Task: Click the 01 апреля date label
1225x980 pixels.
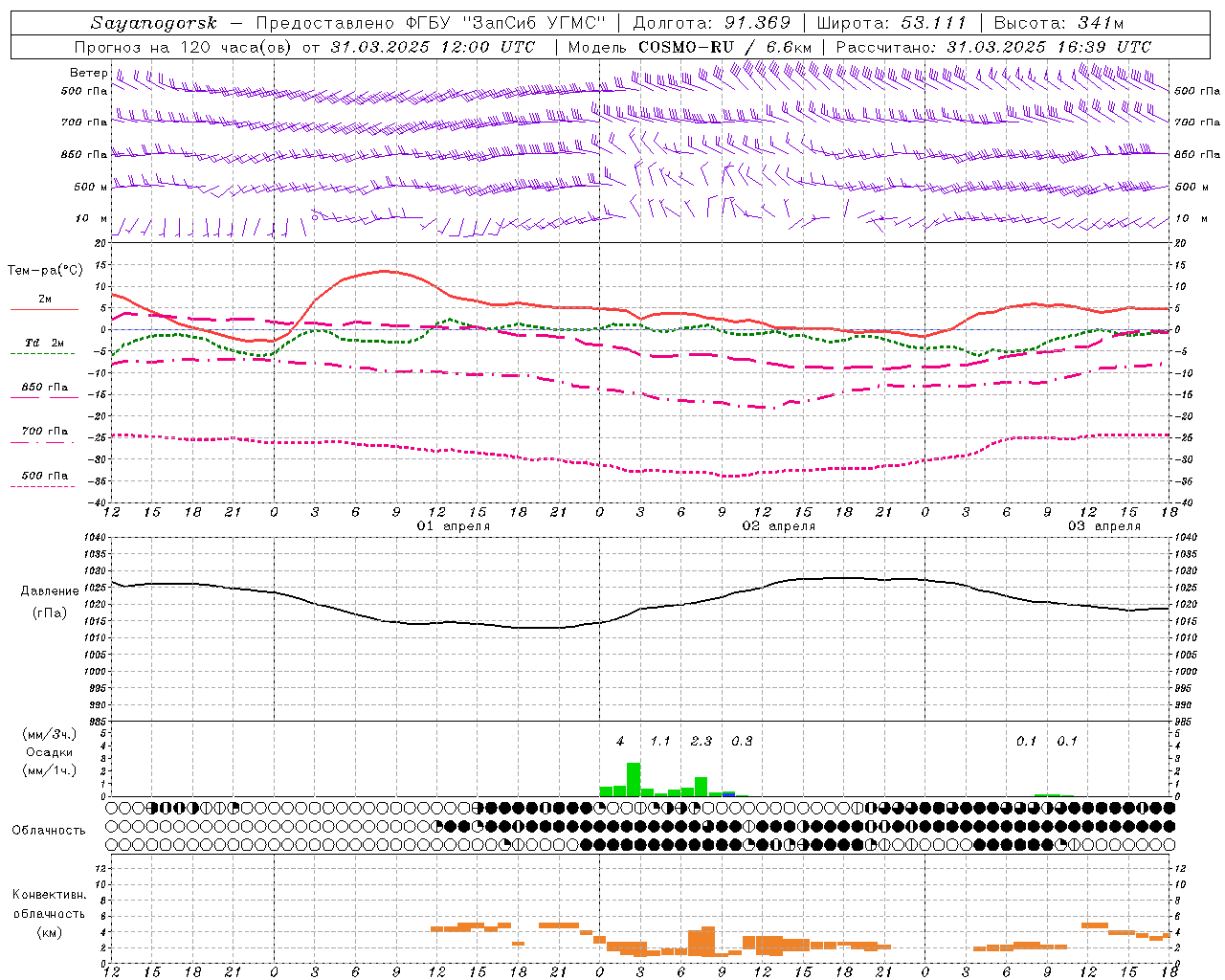Action: [454, 526]
